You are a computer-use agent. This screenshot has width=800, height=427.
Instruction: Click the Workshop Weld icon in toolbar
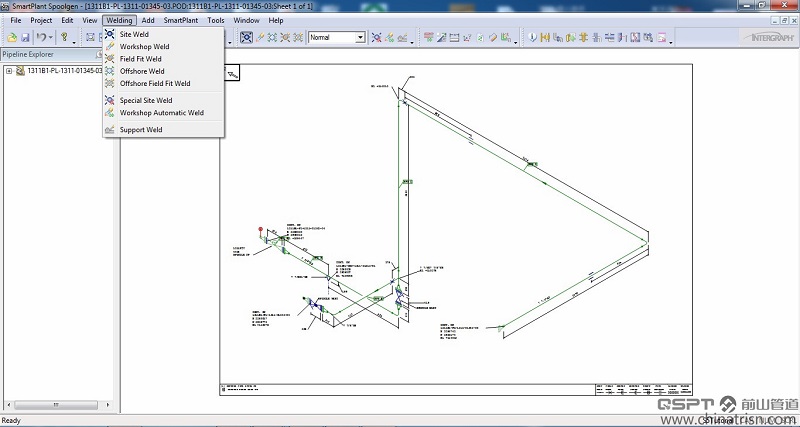[260, 38]
